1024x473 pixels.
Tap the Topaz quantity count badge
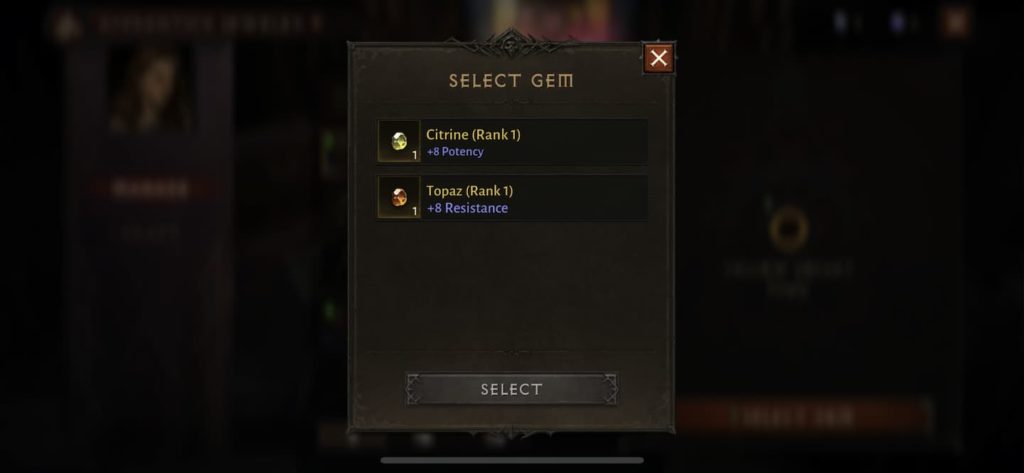[x=414, y=212]
